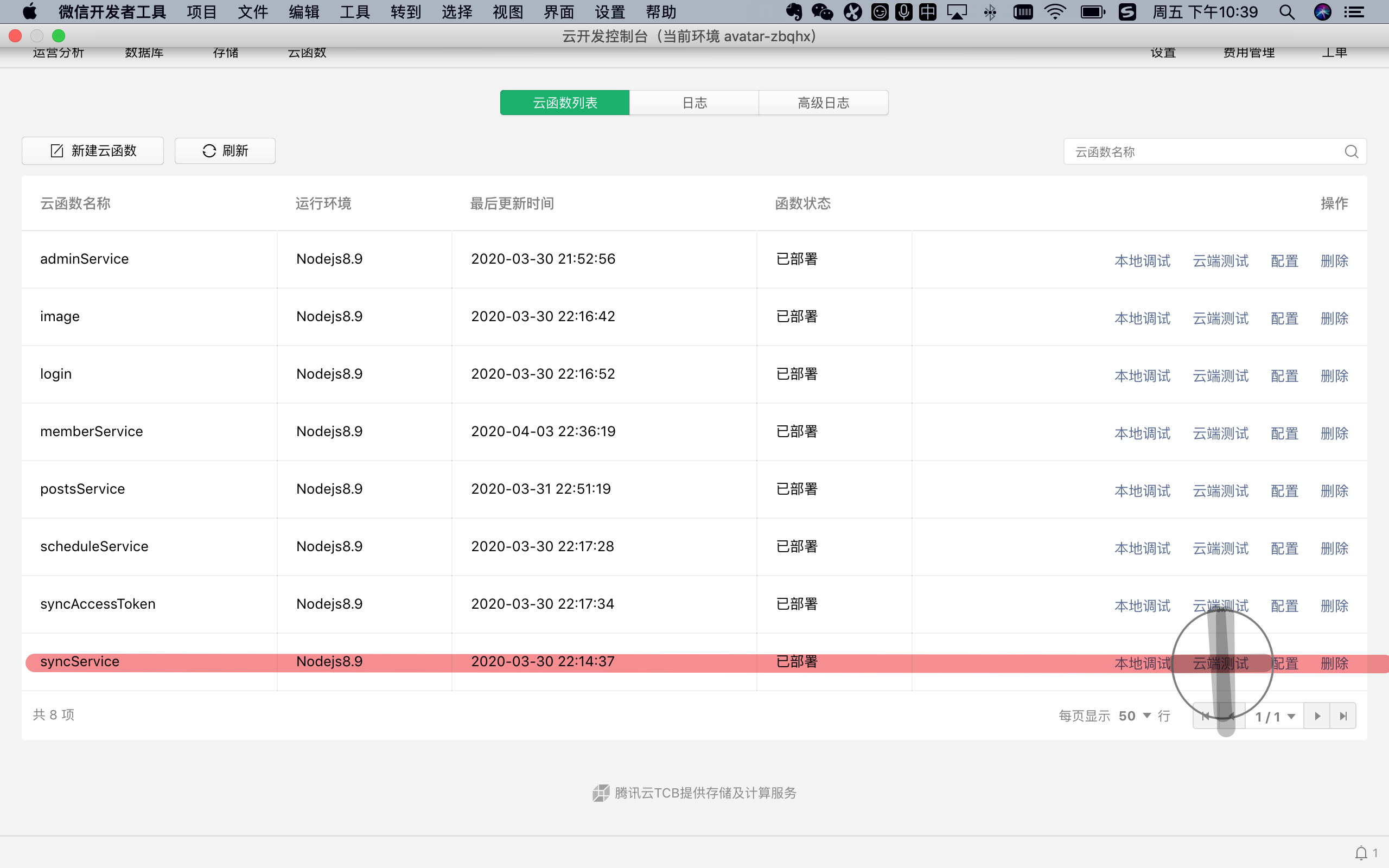1389x868 pixels.
Task: Click 本地调试 for adminService
Action: 1142,260
